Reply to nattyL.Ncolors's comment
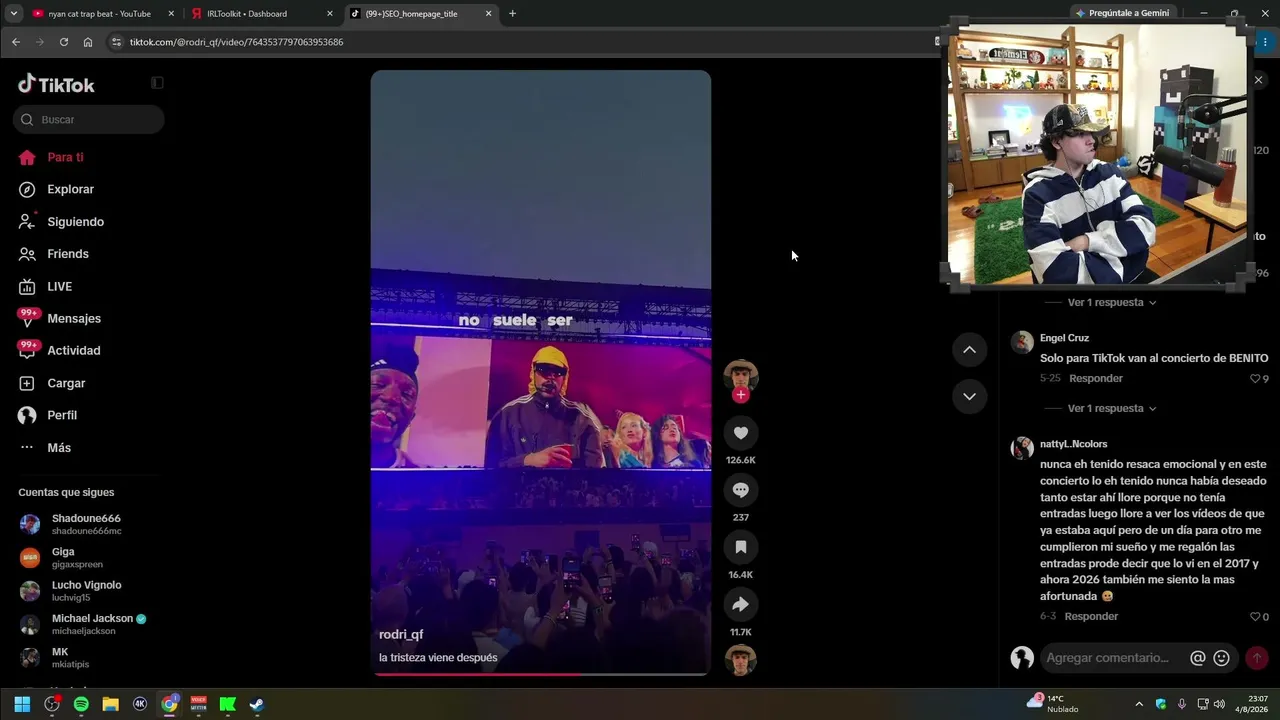The height and width of the screenshot is (720, 1280). coord(1091,617)
